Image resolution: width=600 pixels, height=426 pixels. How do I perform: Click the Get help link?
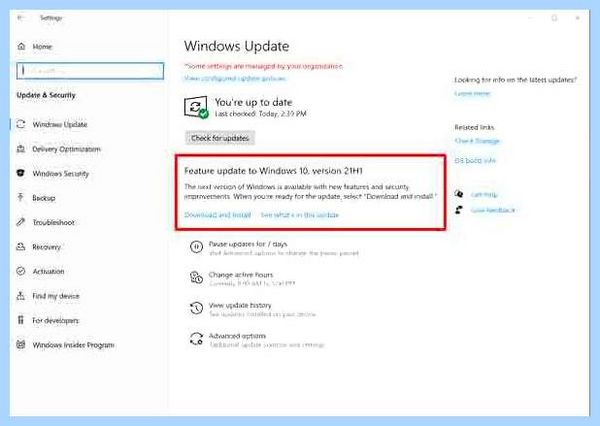[x=484, y=194]
